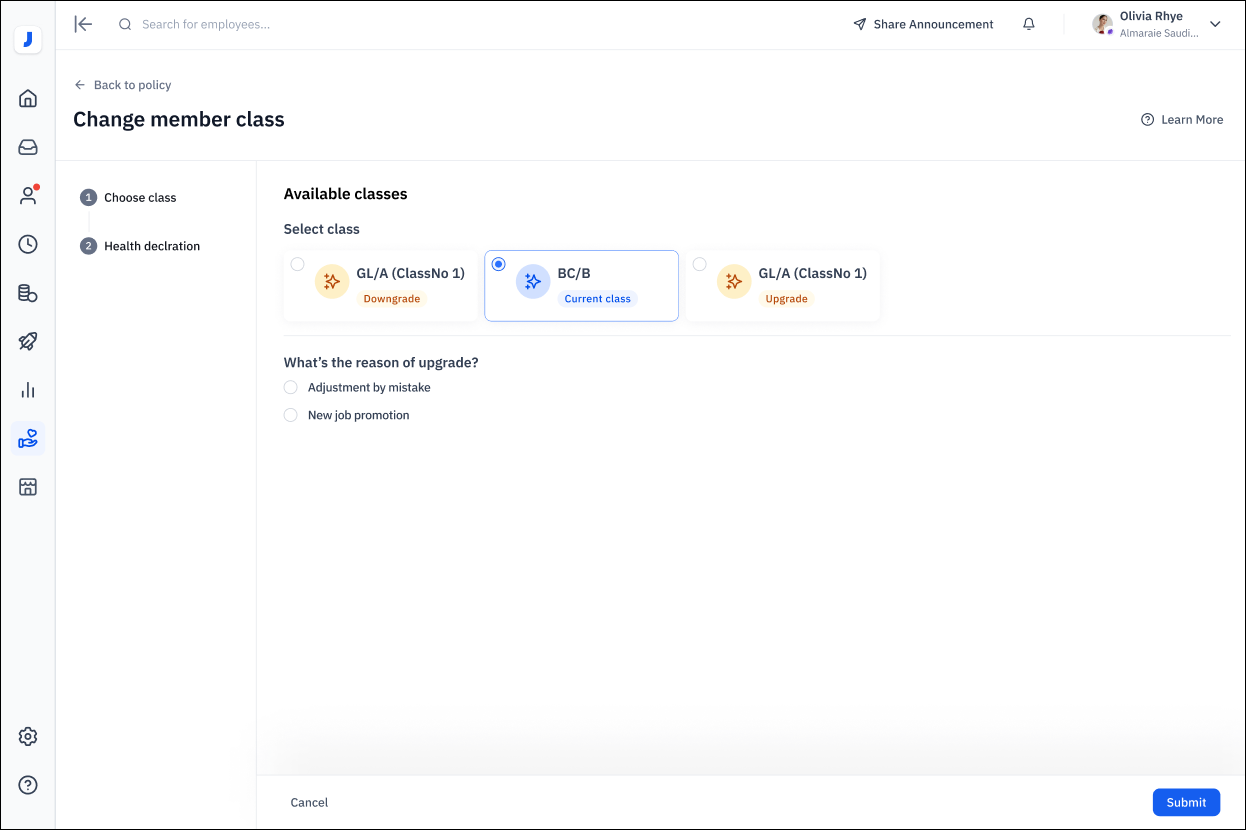
Task: Go to Health declaration step
Action: click(x=151, y=246)
